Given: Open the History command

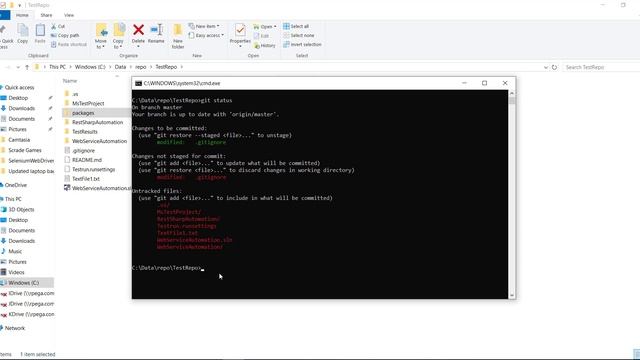Looking at the screenshot, I should (264, 45).
